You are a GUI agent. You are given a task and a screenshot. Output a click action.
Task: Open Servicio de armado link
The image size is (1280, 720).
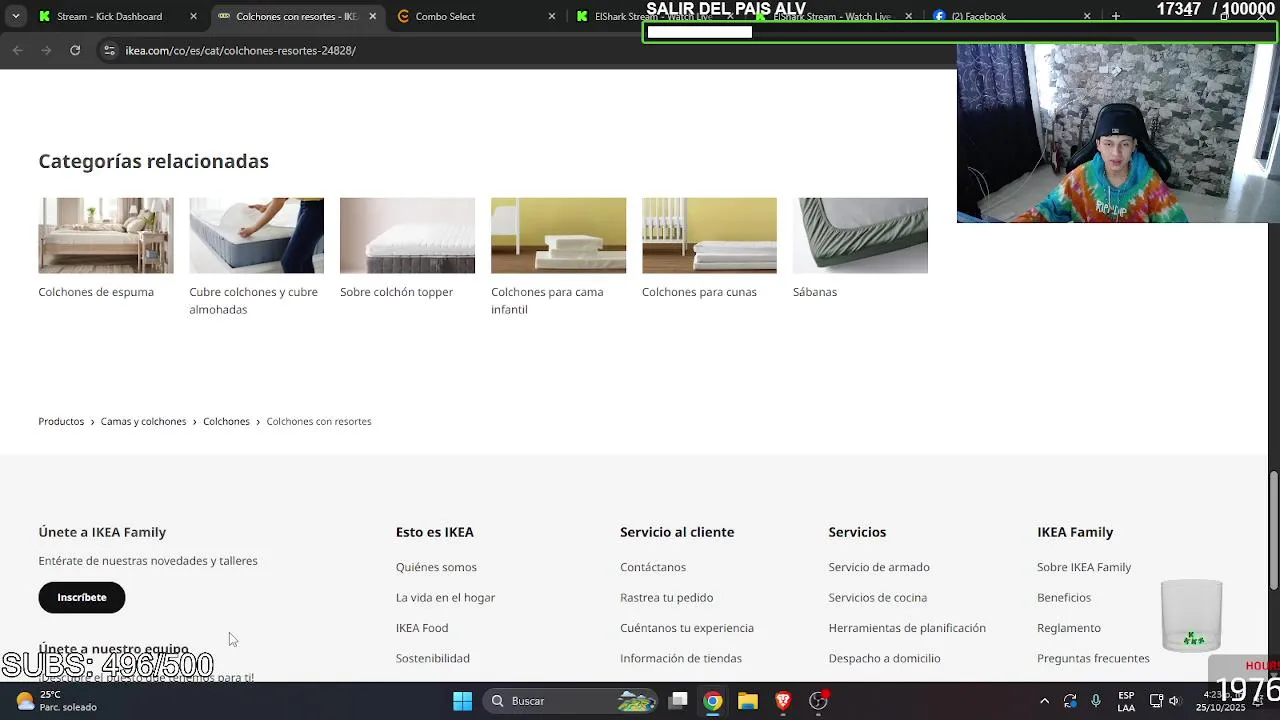click(x=879, y=567)
